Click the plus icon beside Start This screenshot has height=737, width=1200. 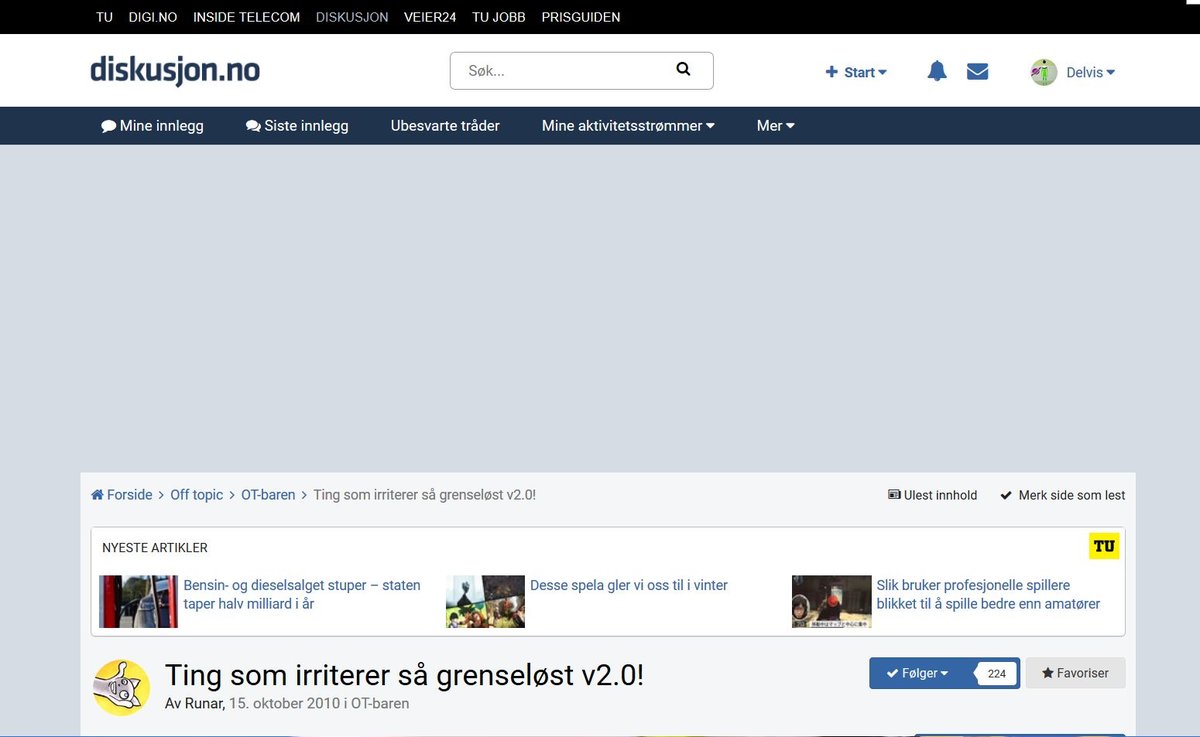[831, 72]
